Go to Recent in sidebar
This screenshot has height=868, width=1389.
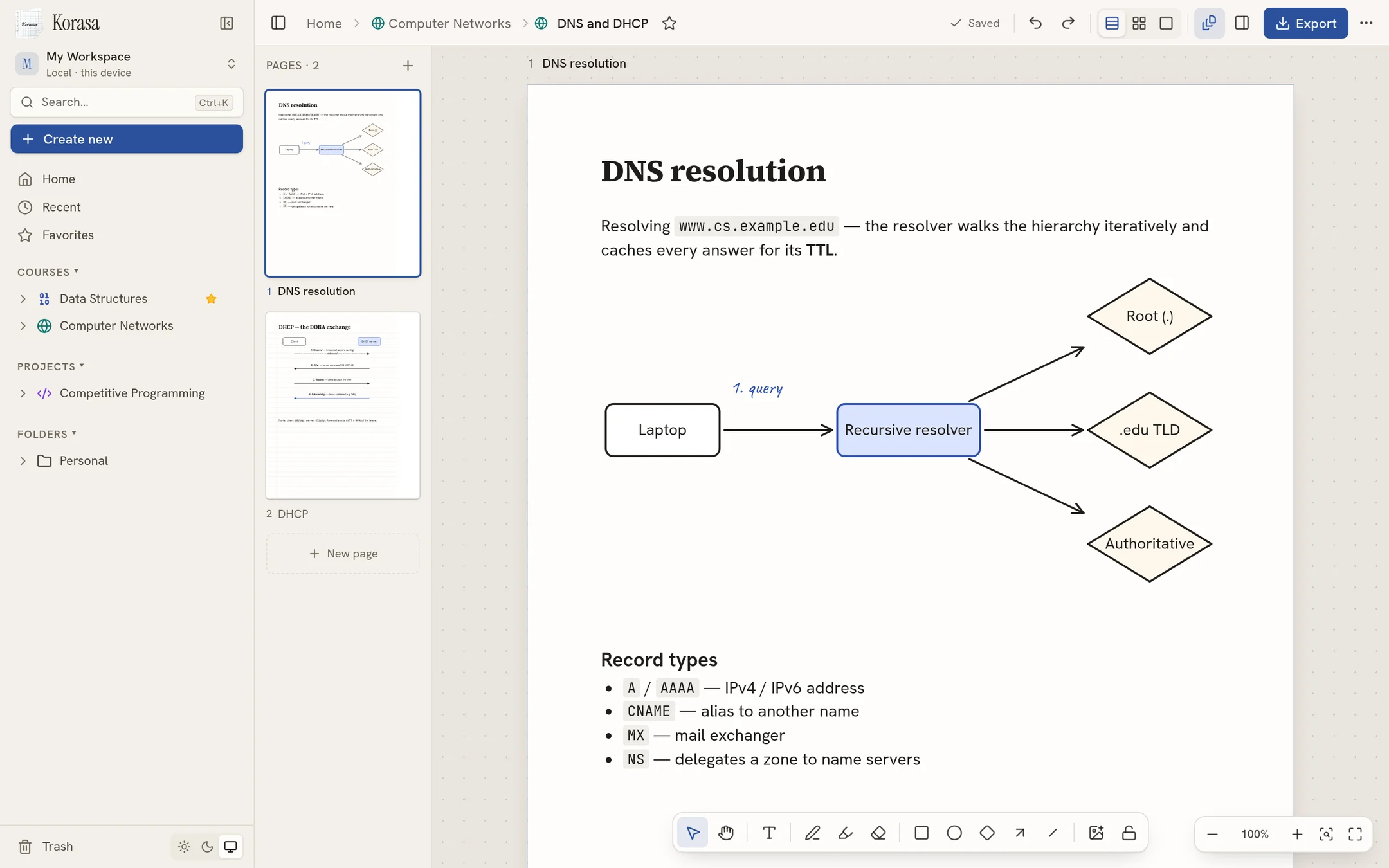click(x=127, y=207)
